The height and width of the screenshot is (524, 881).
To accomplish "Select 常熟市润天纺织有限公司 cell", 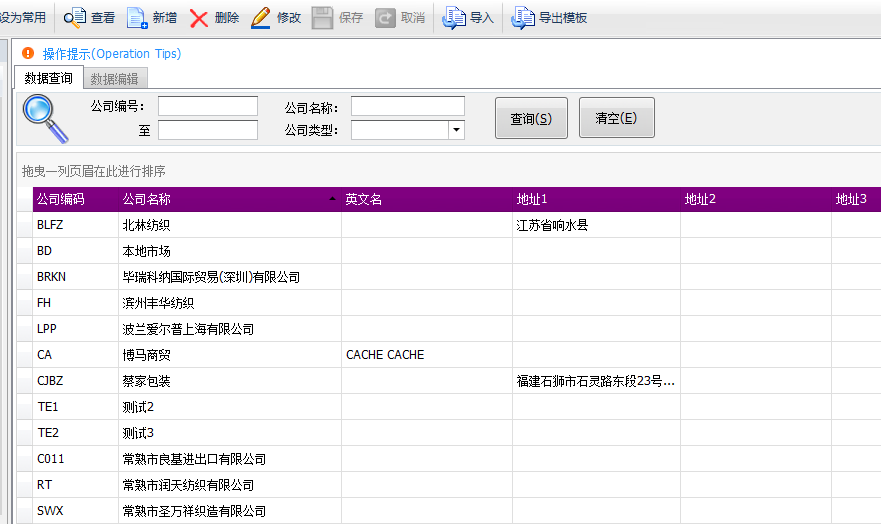I will pyautogui.click(x=230, y=485).
